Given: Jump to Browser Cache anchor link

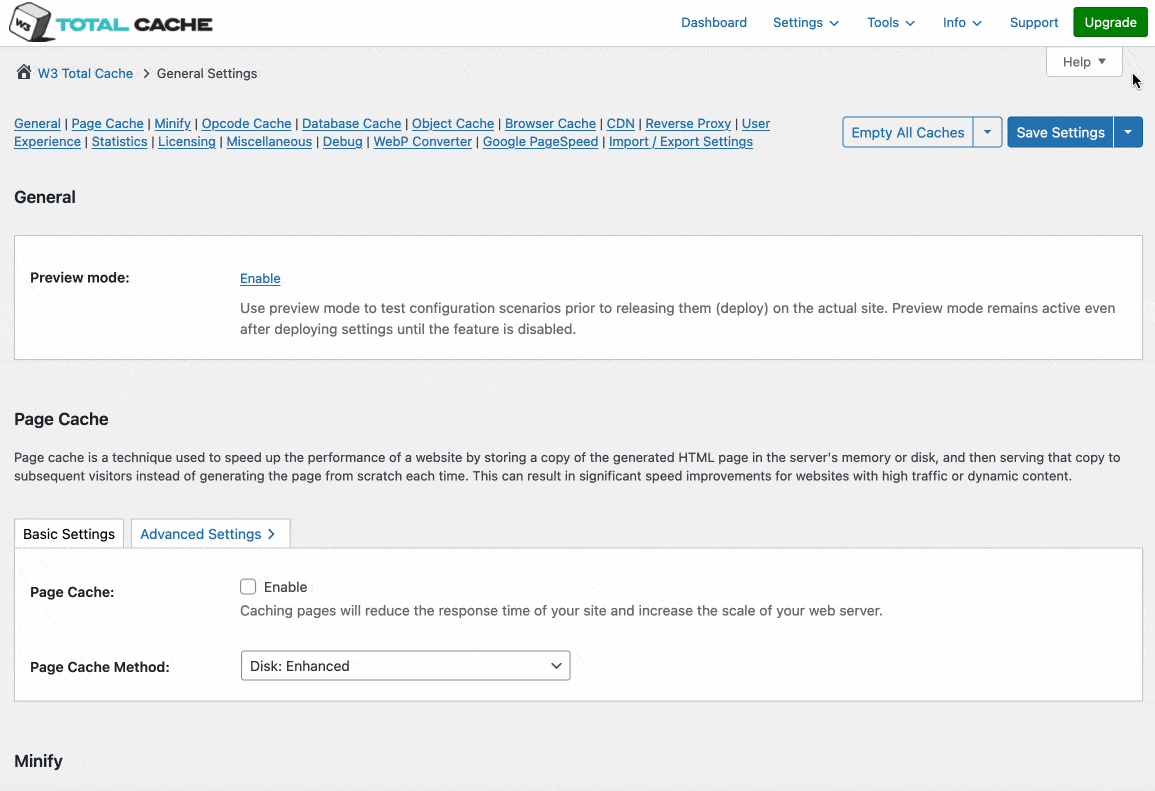Looking at the screenshot, I should coord(550,124).
